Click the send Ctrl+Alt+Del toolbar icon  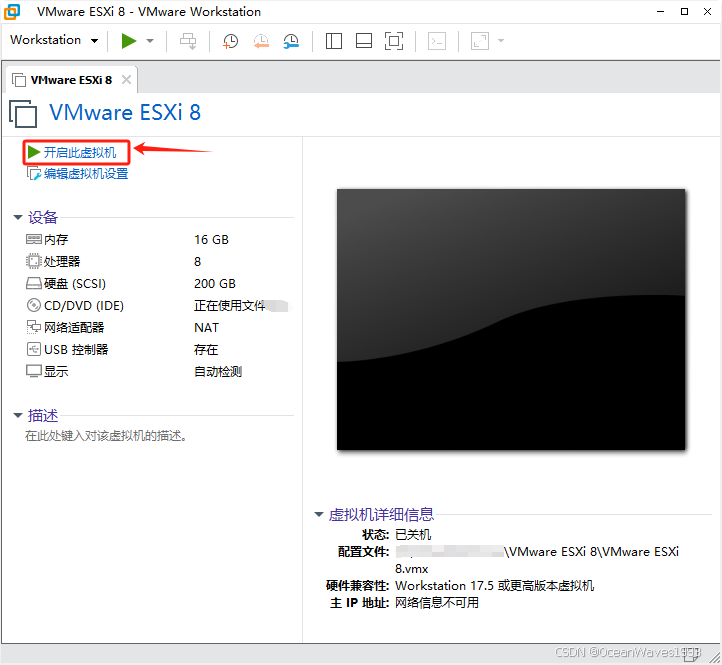click(x=188, y=41)
